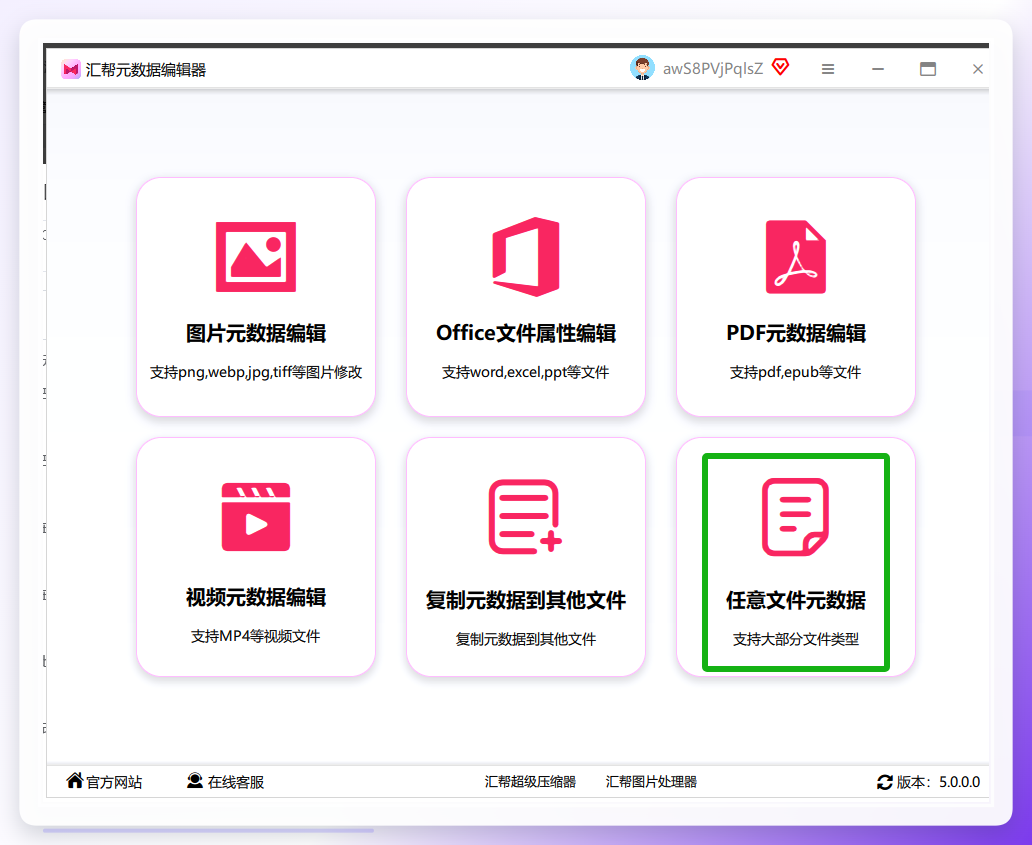This screenshot has height=845, width=1032.
Task: Open the 汇帮图片处理器 link
Action: click(651, 782)
